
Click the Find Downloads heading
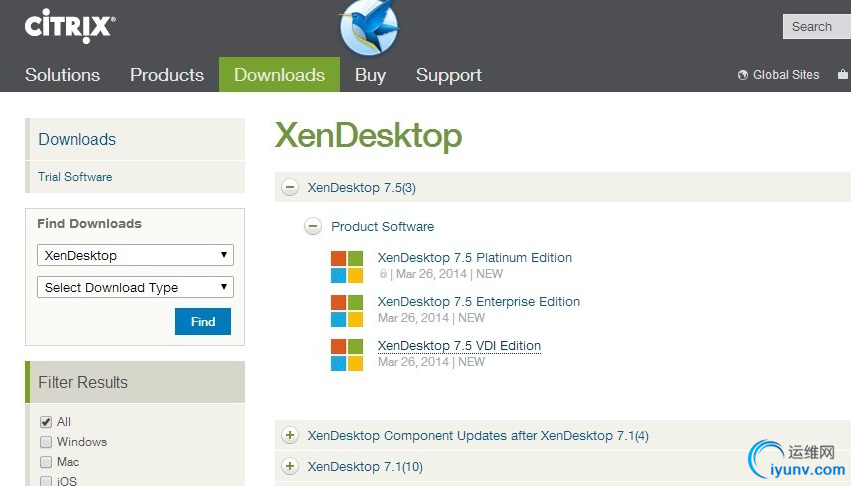coord(90,224)
